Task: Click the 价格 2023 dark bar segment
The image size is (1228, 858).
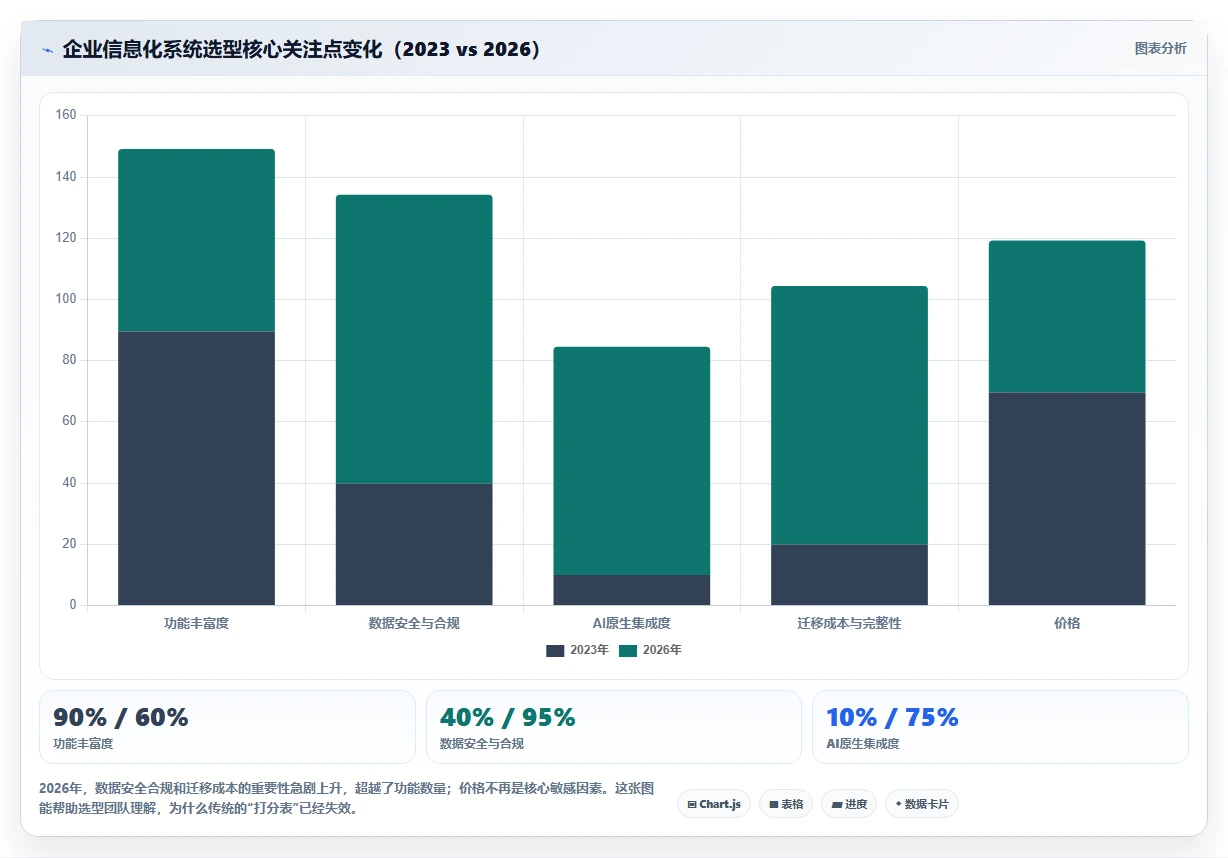Action: pos(1067,499)
